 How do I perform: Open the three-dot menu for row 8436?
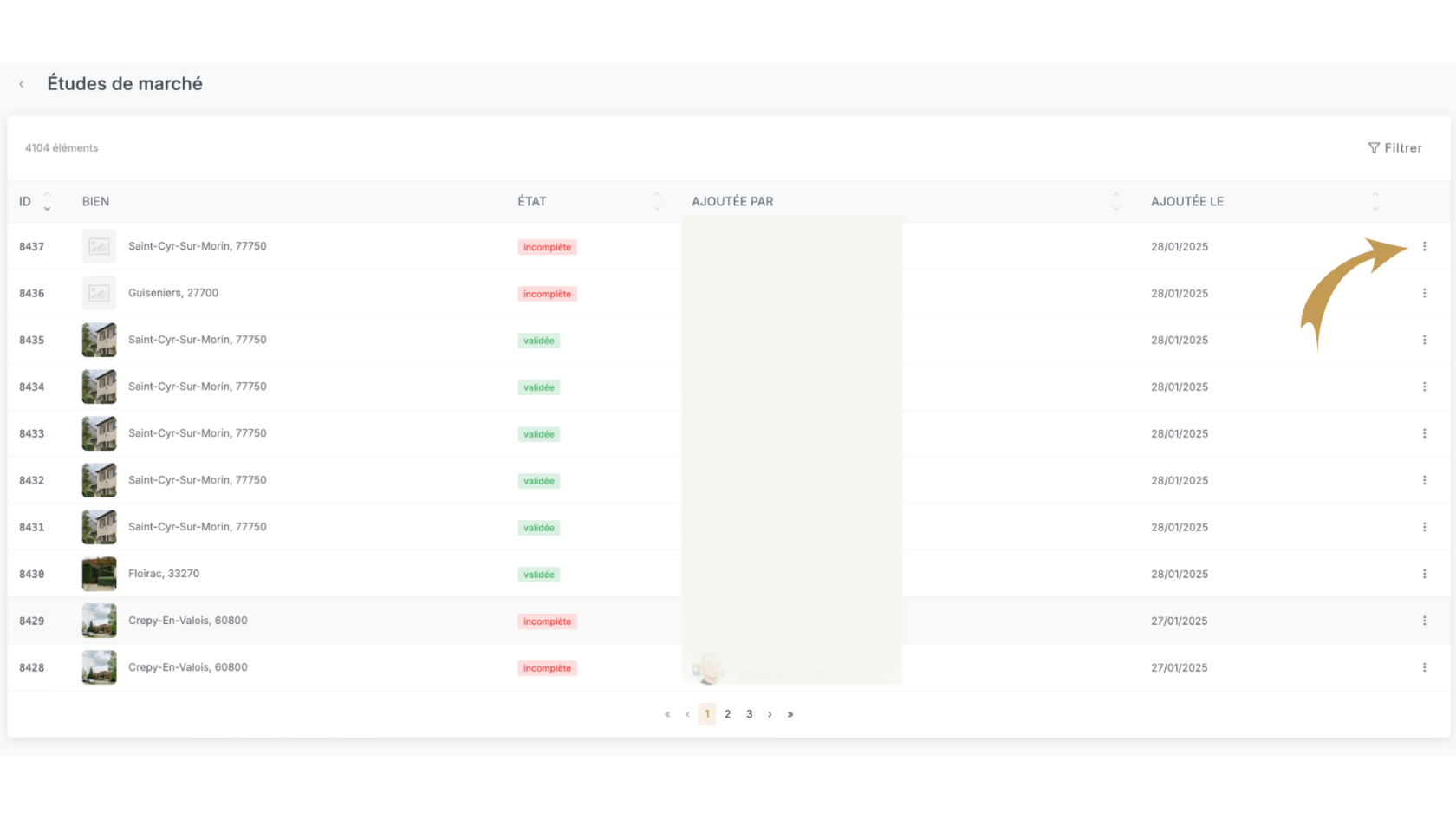point(1424,294)
